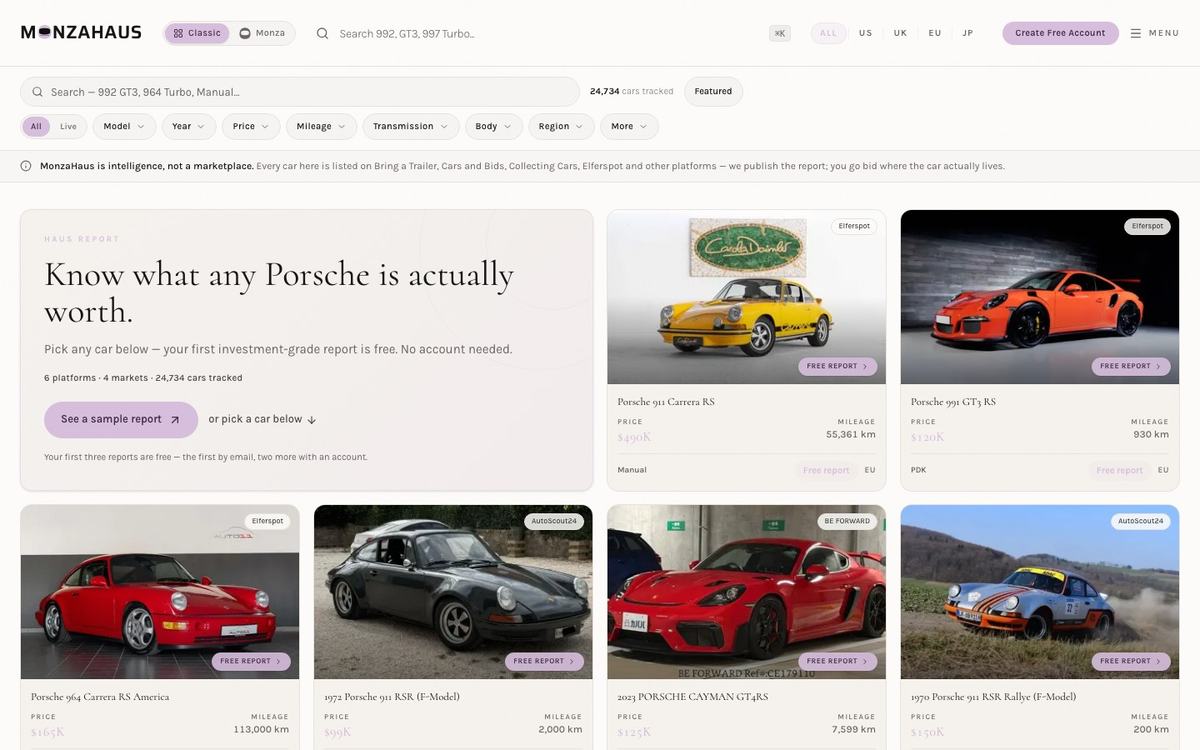Click Elferspot badge on 964 Carrera RS
This screenshot has height=750, width=1200.
click(x=268, y=521)
